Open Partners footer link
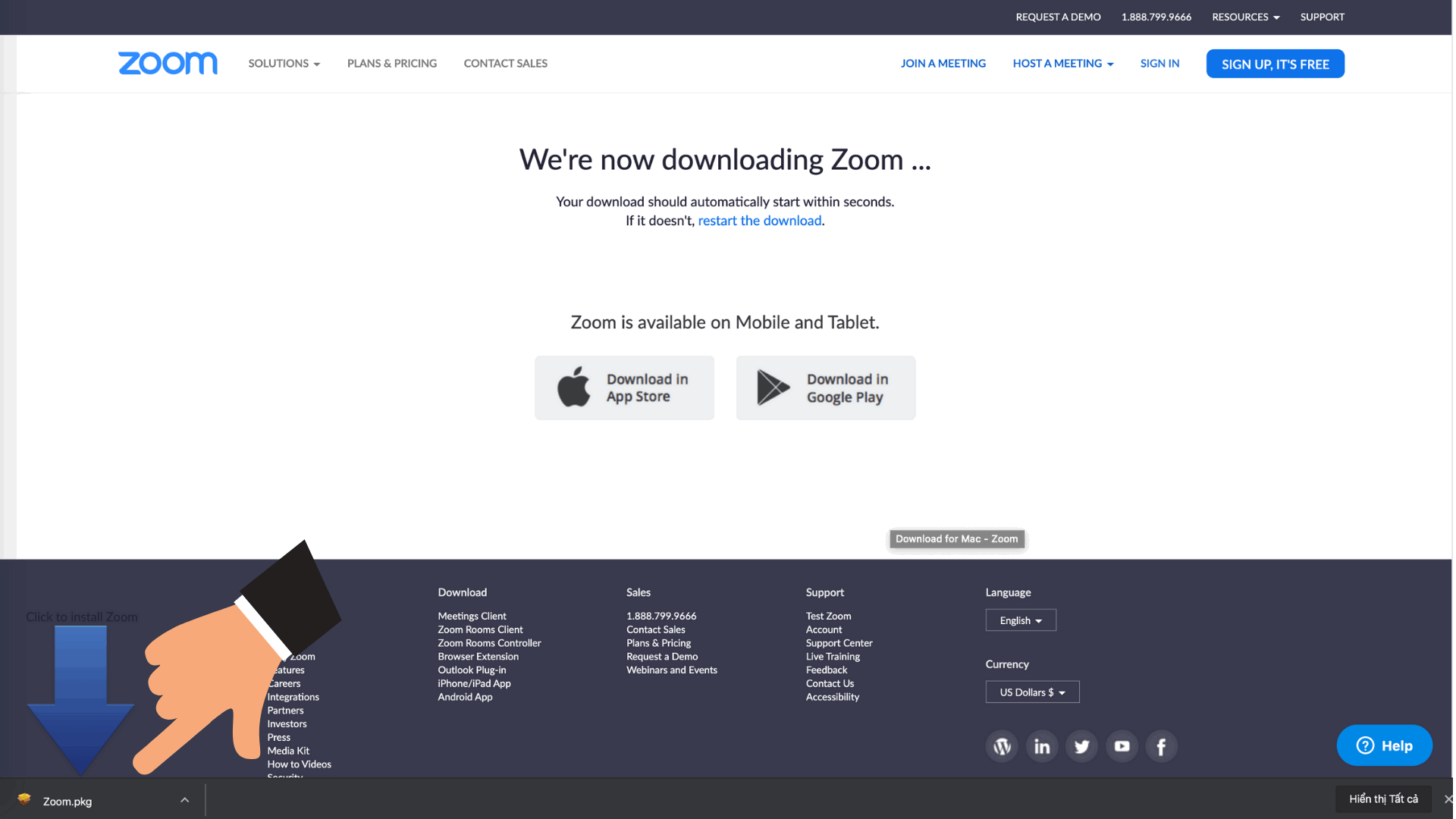The image size is (1456, 819). pyautogui.click(x=285, y=711)
